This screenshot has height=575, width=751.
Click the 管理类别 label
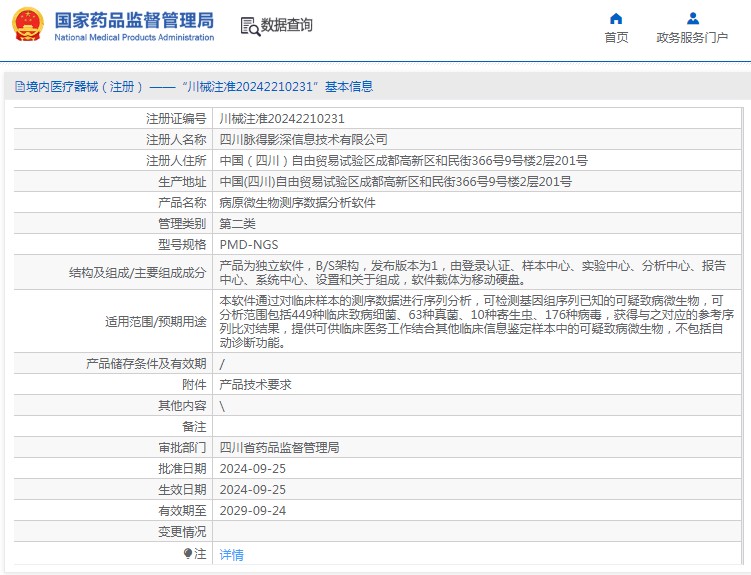coord(182,224)
